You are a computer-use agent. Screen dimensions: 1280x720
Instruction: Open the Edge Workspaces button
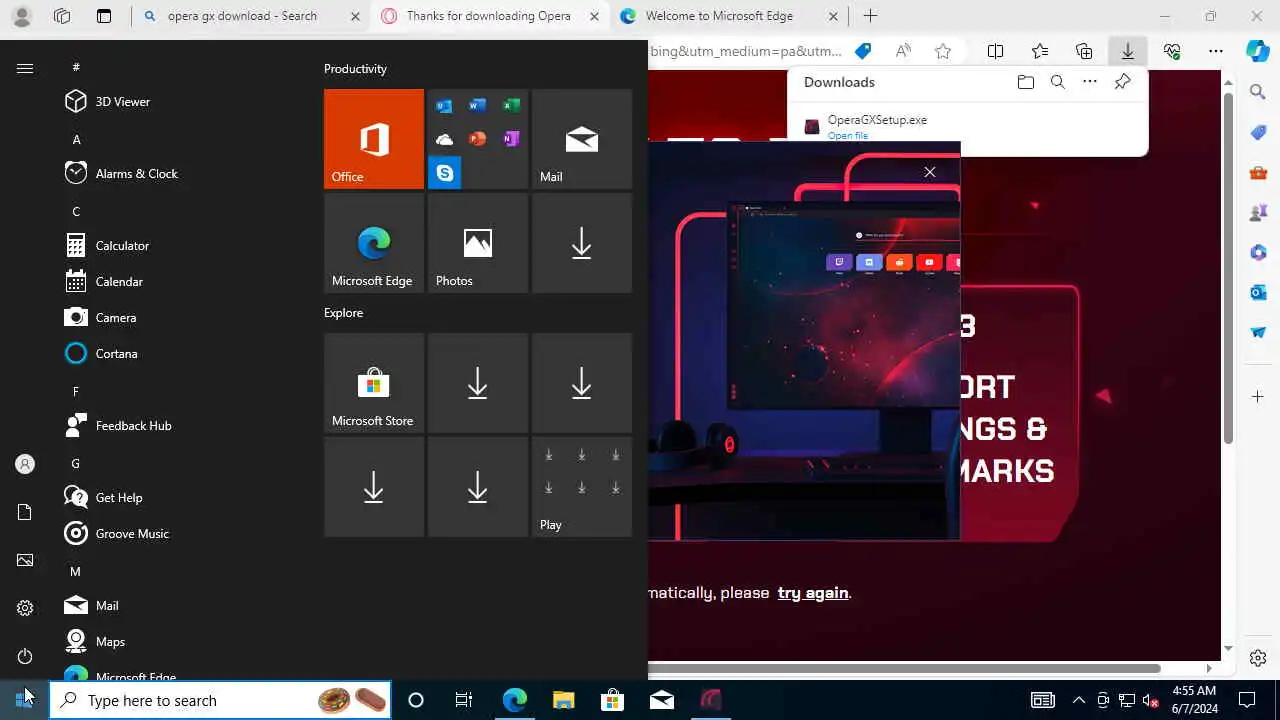(x=62, y=16)
